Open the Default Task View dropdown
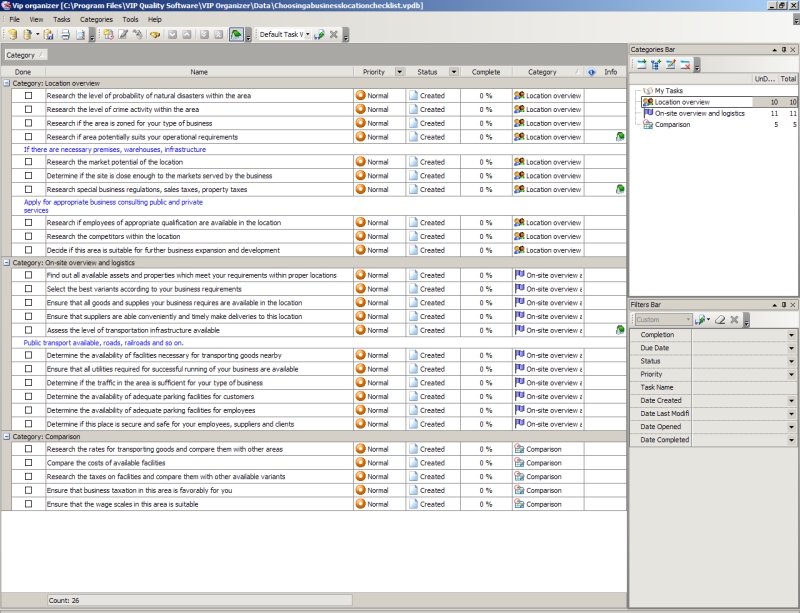The image size is (800, 613). [306, 35]
